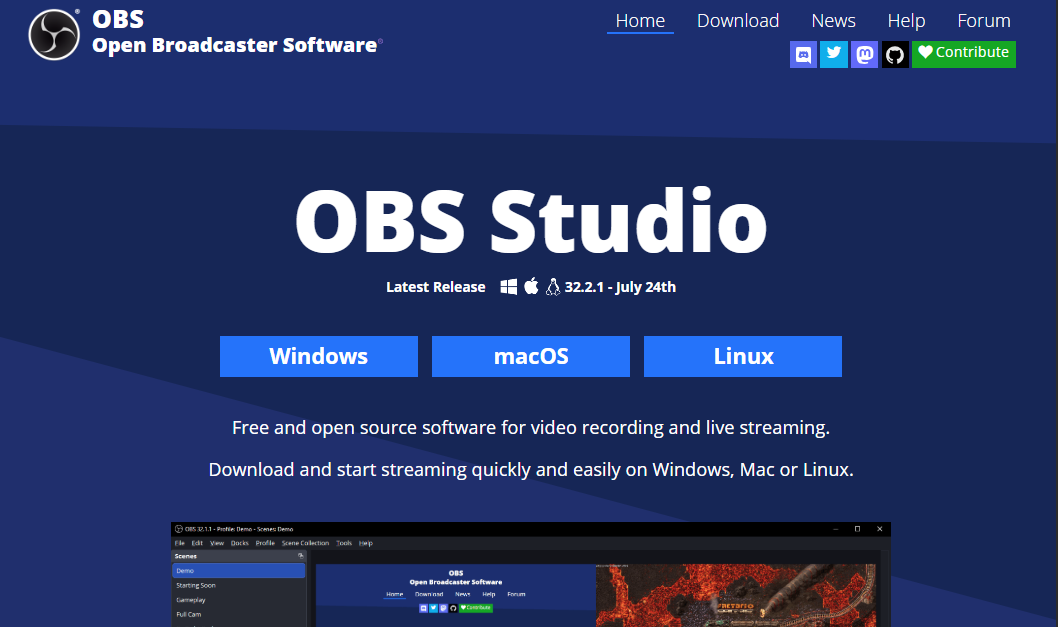The height and width of the screenshot is (627, 1058).
Task: Open the OBS app screenshot preview
Action: point(531,574)
